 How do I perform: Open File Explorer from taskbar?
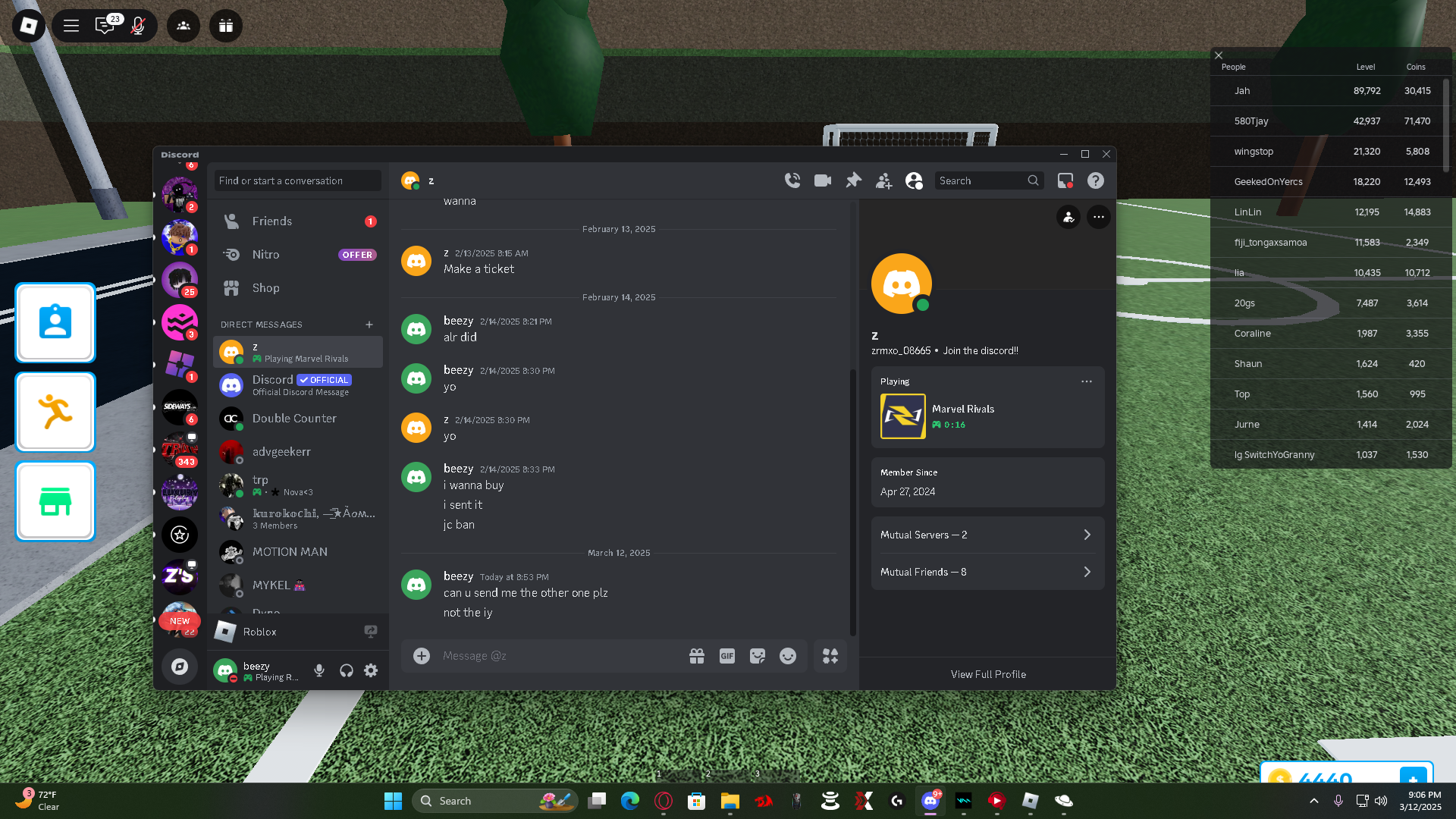[730, 801]
